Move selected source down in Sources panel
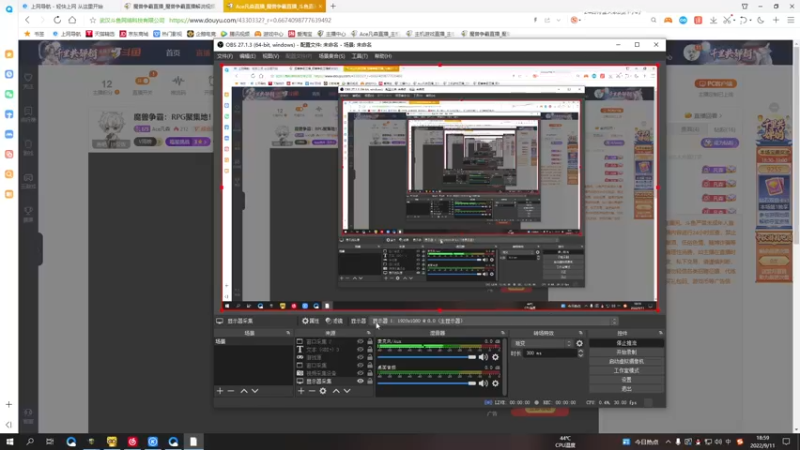The width and height of the screenshot is (800, 450). click(347, 391)
